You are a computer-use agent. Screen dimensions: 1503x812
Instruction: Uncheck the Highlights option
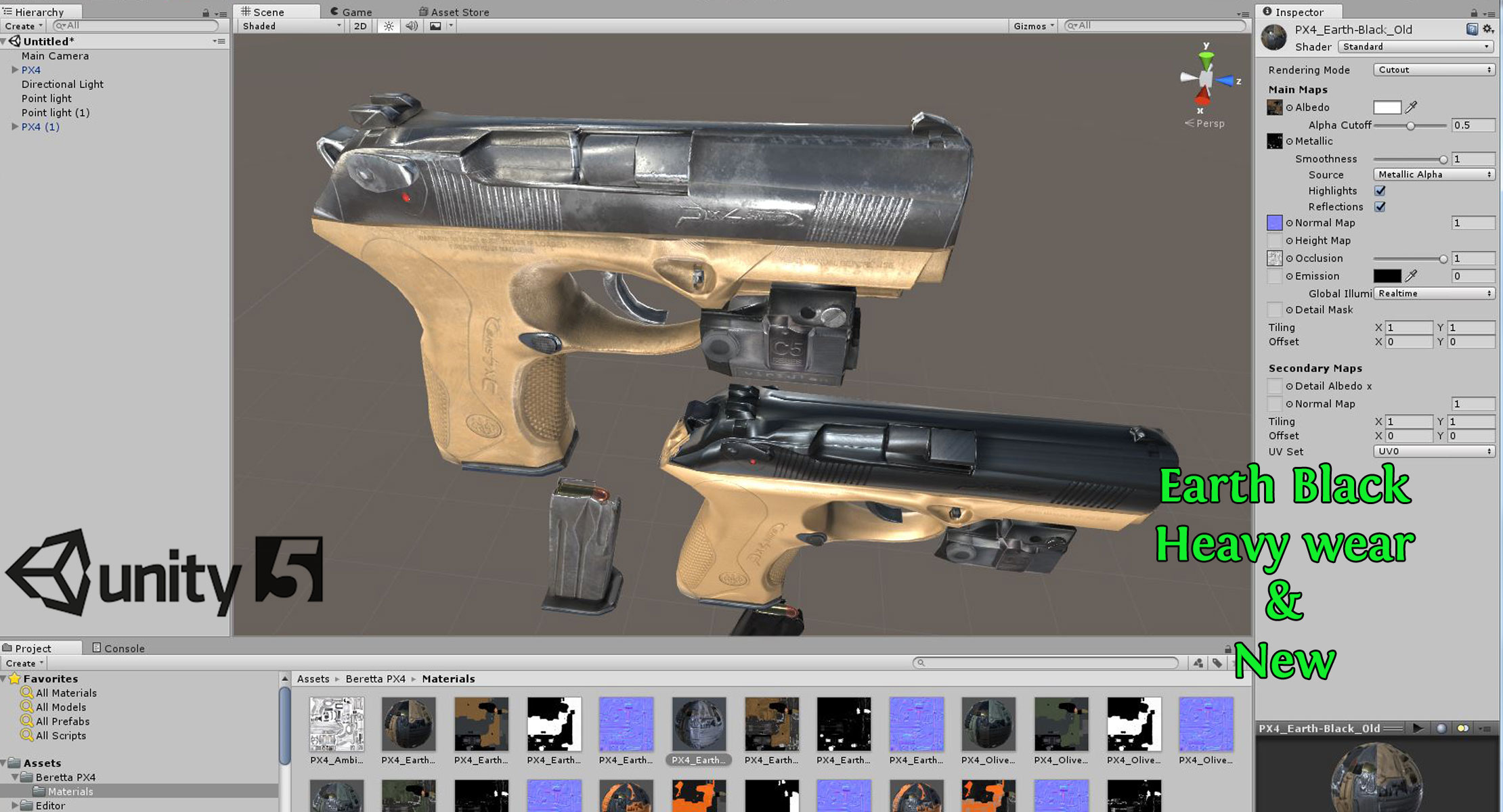coord(1380,191)
